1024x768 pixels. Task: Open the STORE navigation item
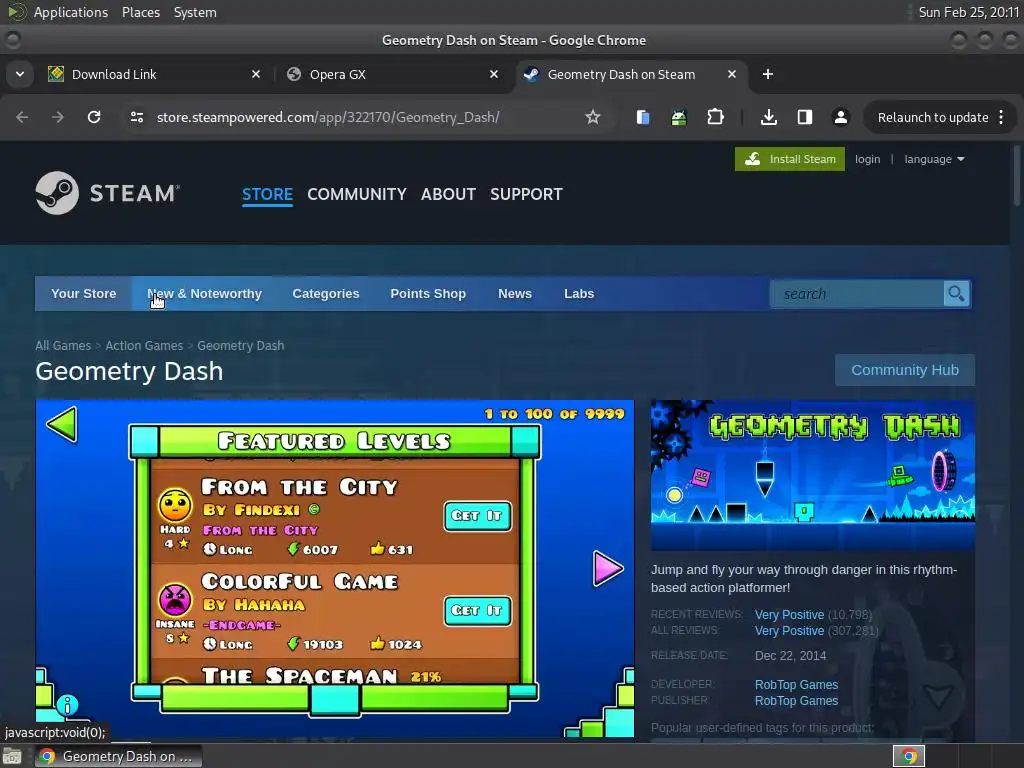(267, 194)
